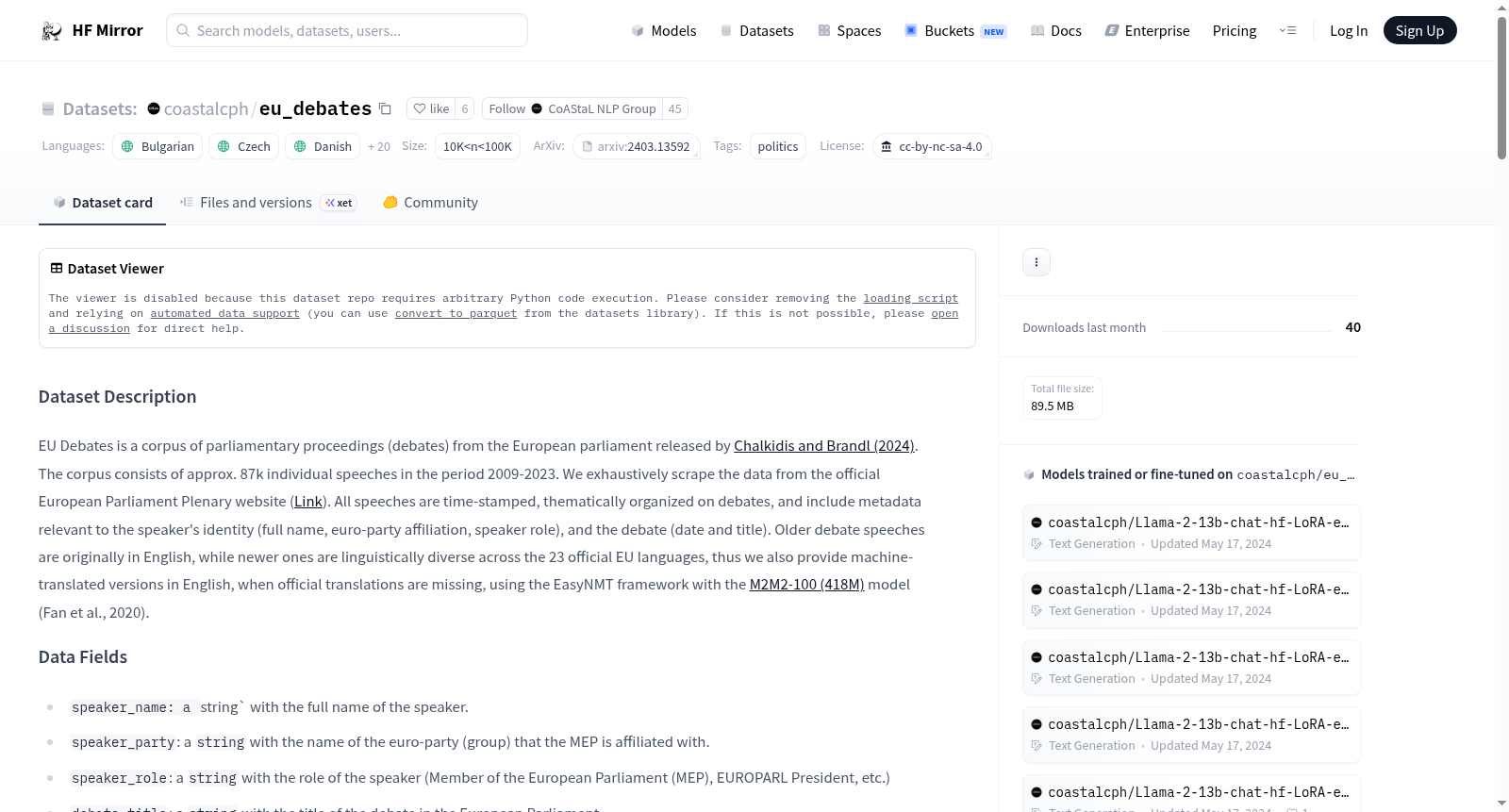1509x812 pixels.
Task: Click the HF Mirror logo icon
Action: (52, 31)
